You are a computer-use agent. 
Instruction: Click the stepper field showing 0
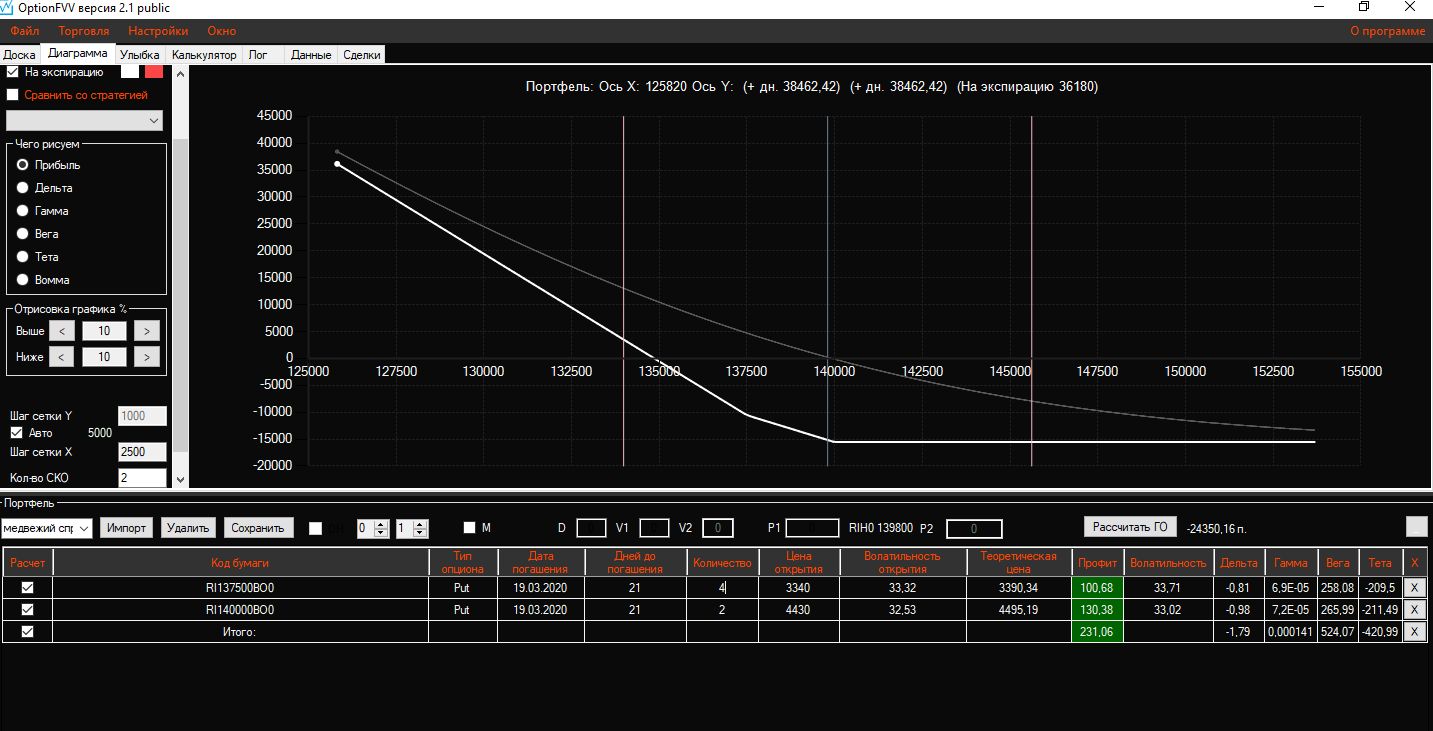click(x=372, y=528)
